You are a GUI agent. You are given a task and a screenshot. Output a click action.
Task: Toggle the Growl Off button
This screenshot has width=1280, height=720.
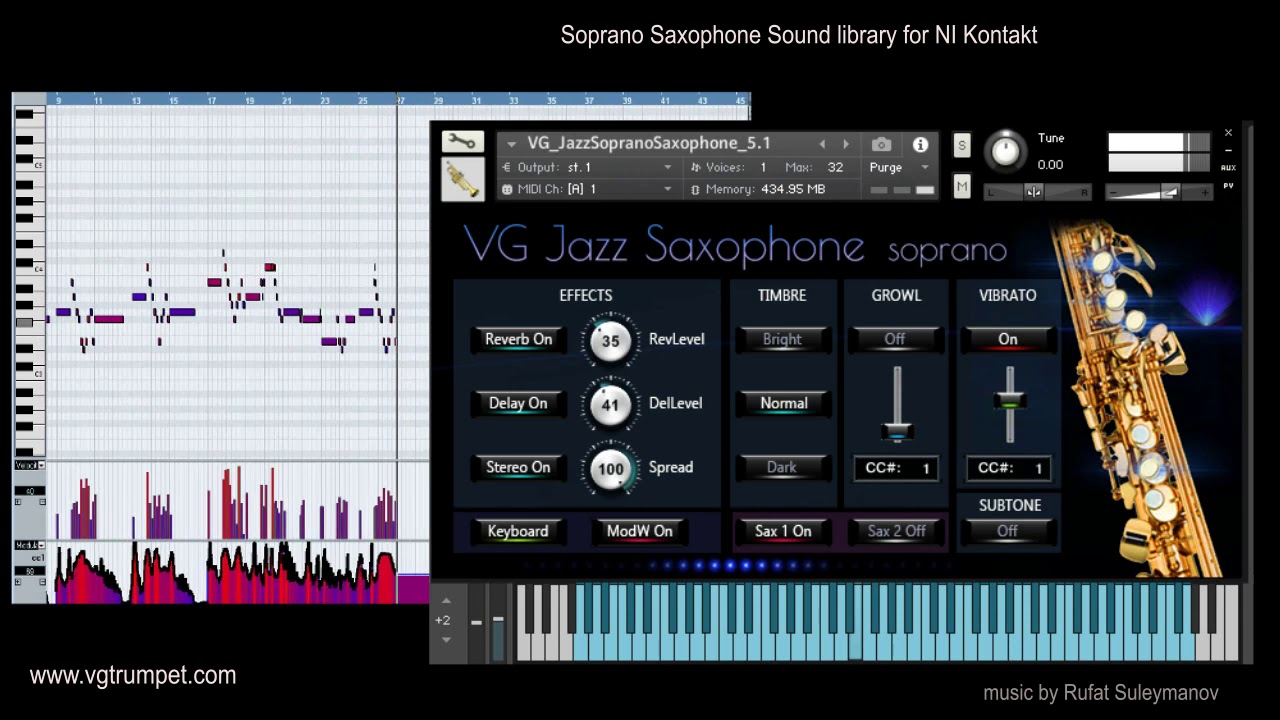pos(895,340)
